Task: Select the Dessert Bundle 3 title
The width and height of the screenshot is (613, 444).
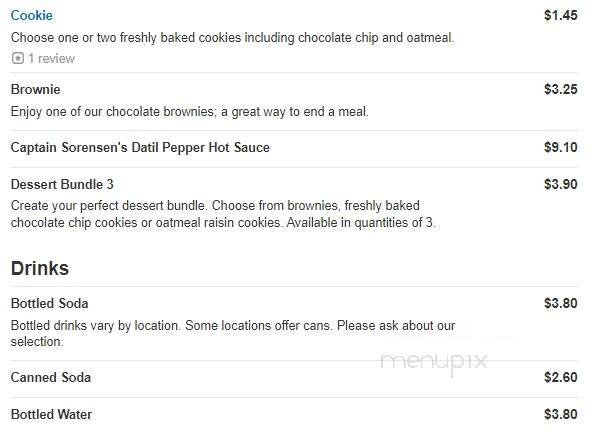Action: pos(62,185)
